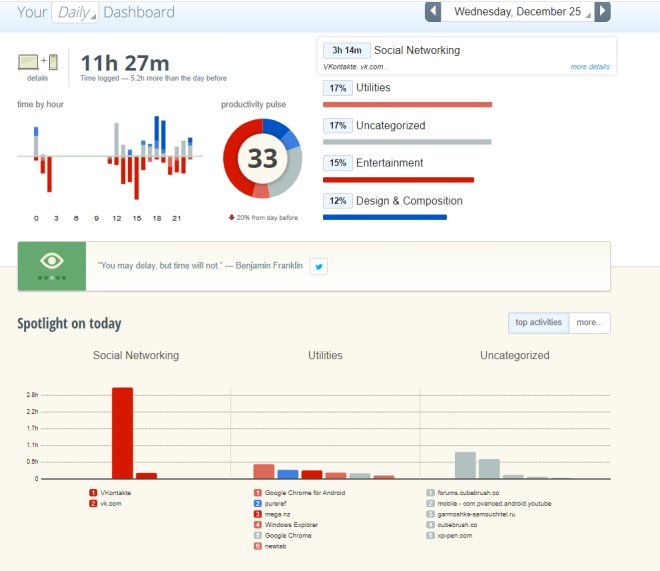Open the 15% Entertainment category

point(389,163)
